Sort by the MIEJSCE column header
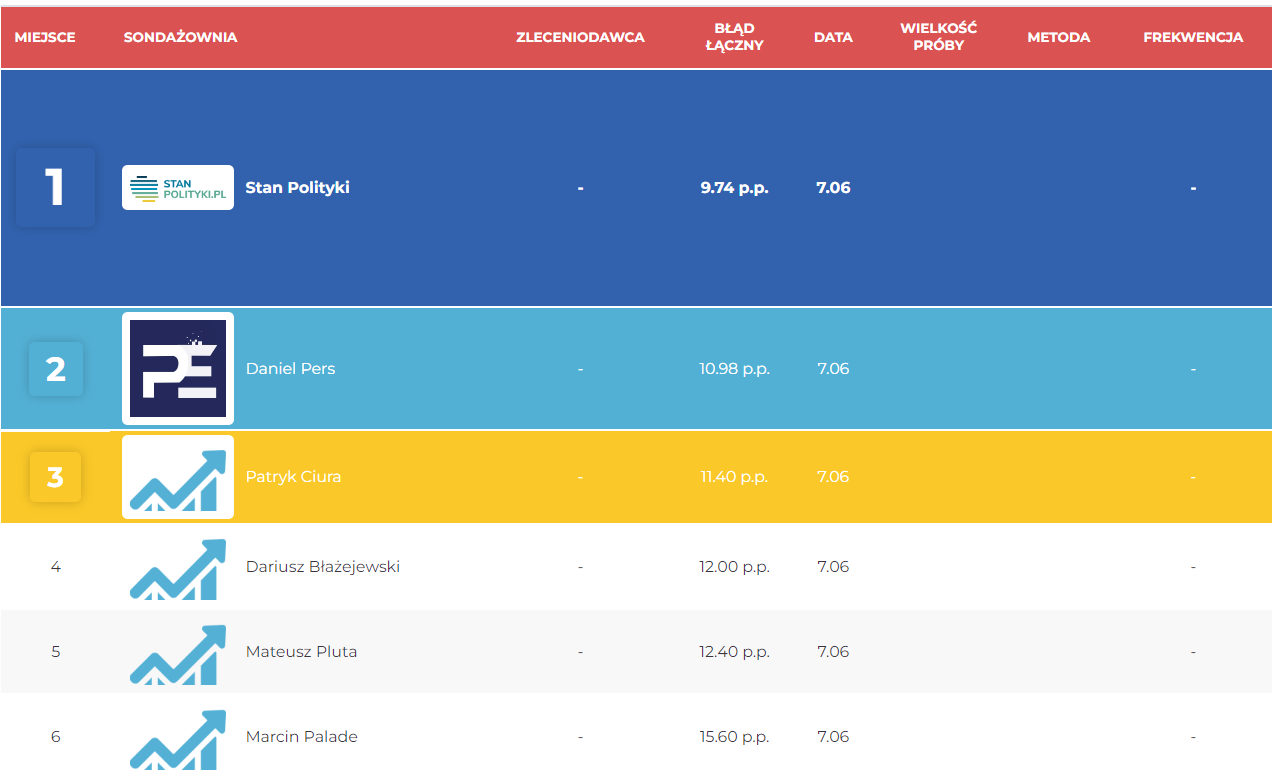This screenshot has width=1282, height=776. [x=45, y=37]
